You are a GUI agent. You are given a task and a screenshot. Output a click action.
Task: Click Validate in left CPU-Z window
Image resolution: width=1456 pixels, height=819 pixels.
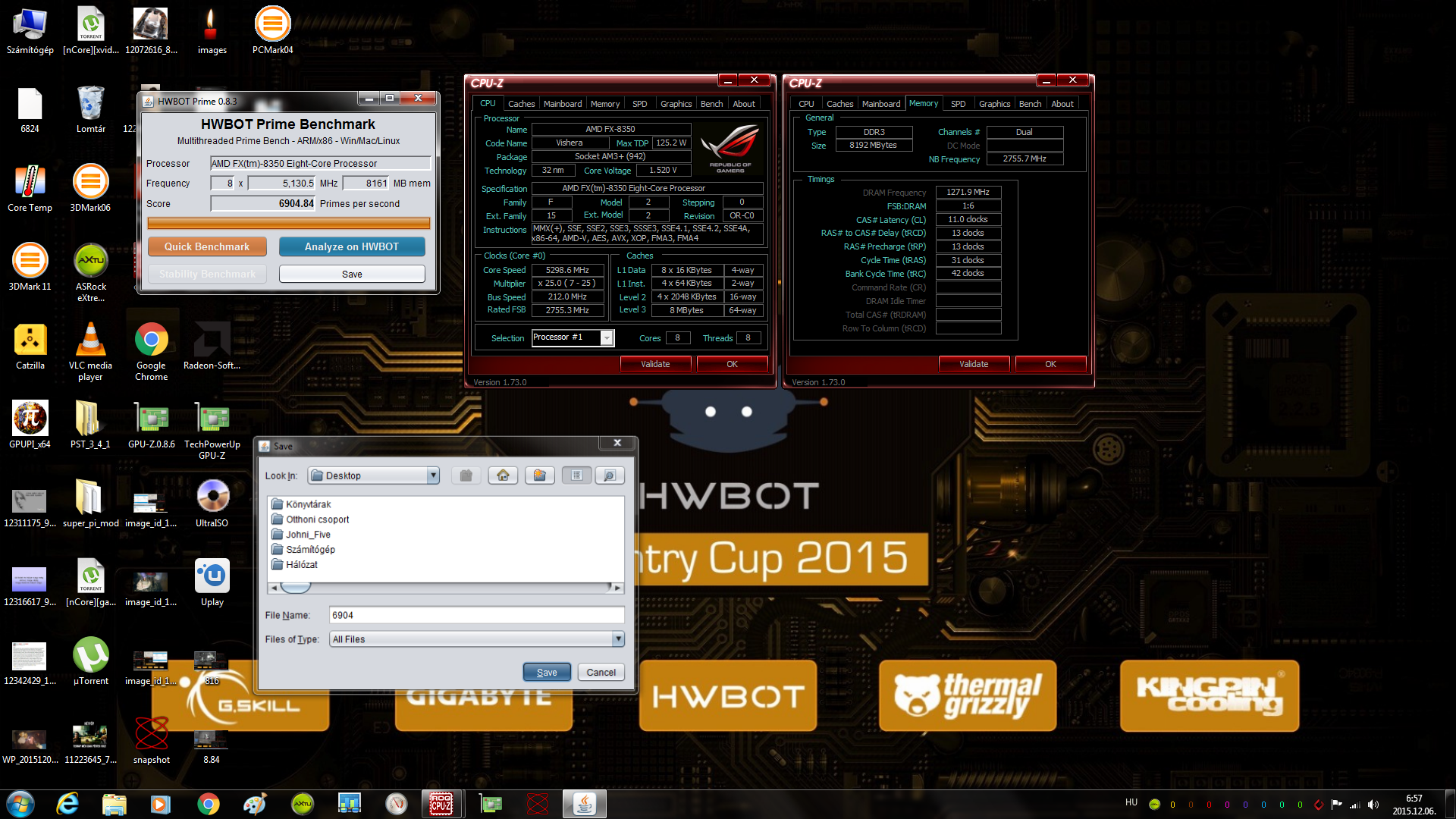655,364
